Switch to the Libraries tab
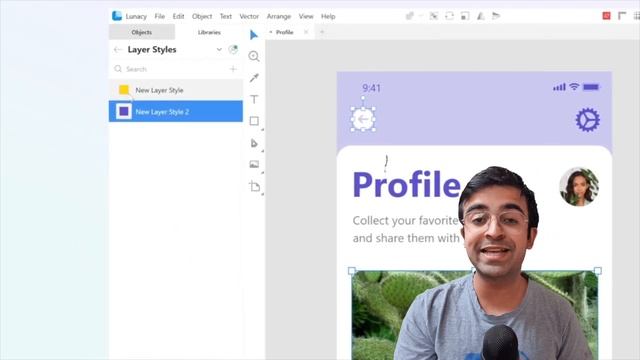The width and height of the screenshot is (640, 360). [209, 32]
